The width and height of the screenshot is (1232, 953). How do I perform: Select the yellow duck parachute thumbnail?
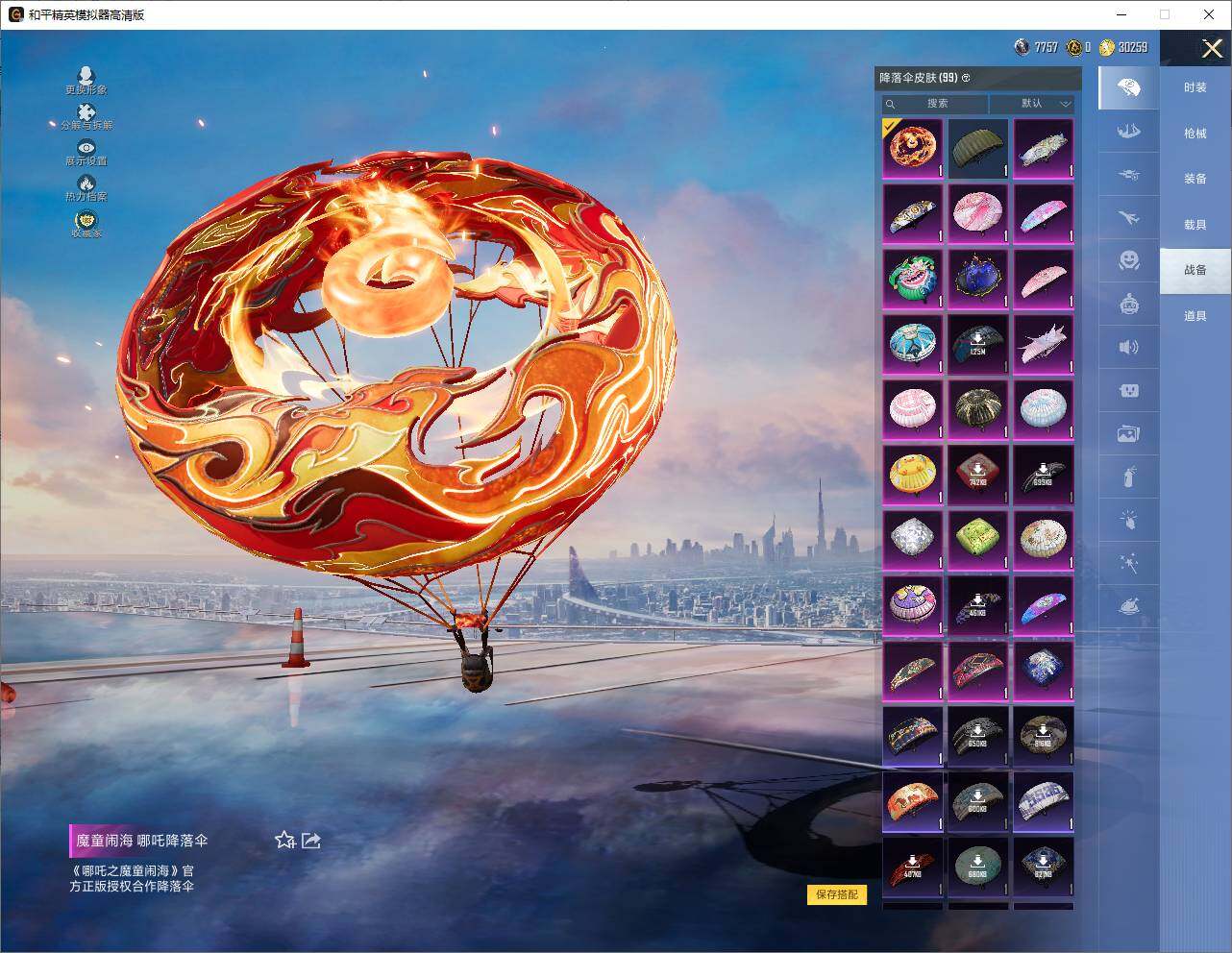point(913,475)
